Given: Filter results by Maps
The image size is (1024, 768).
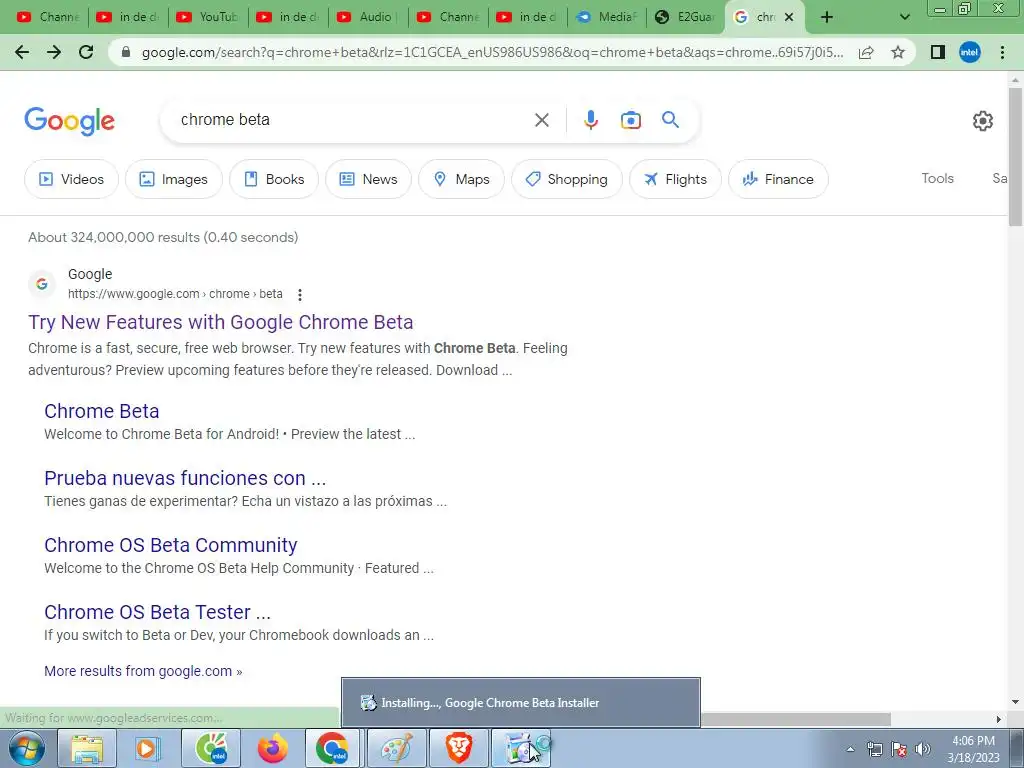Looking at the screenshot, I should tap(461, 179).
